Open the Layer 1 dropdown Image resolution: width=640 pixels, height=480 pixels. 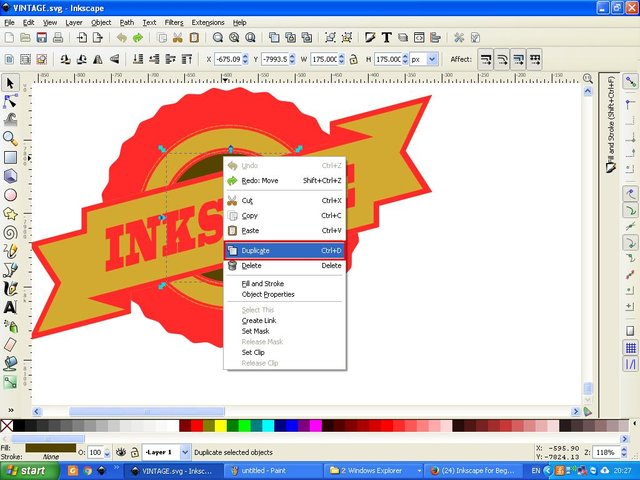[185, 452]
